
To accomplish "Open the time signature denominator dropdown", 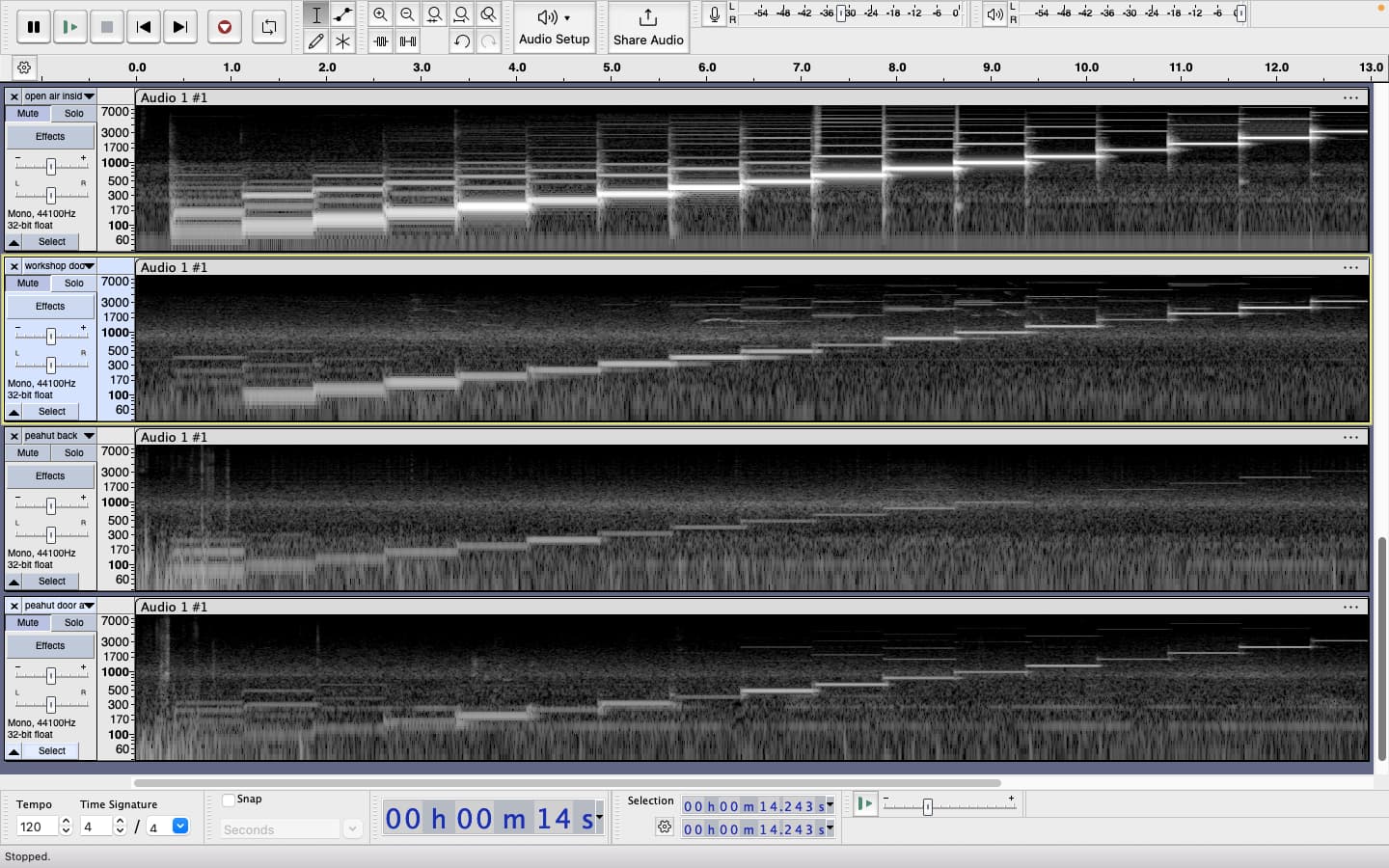I will (x=180, y=827).
